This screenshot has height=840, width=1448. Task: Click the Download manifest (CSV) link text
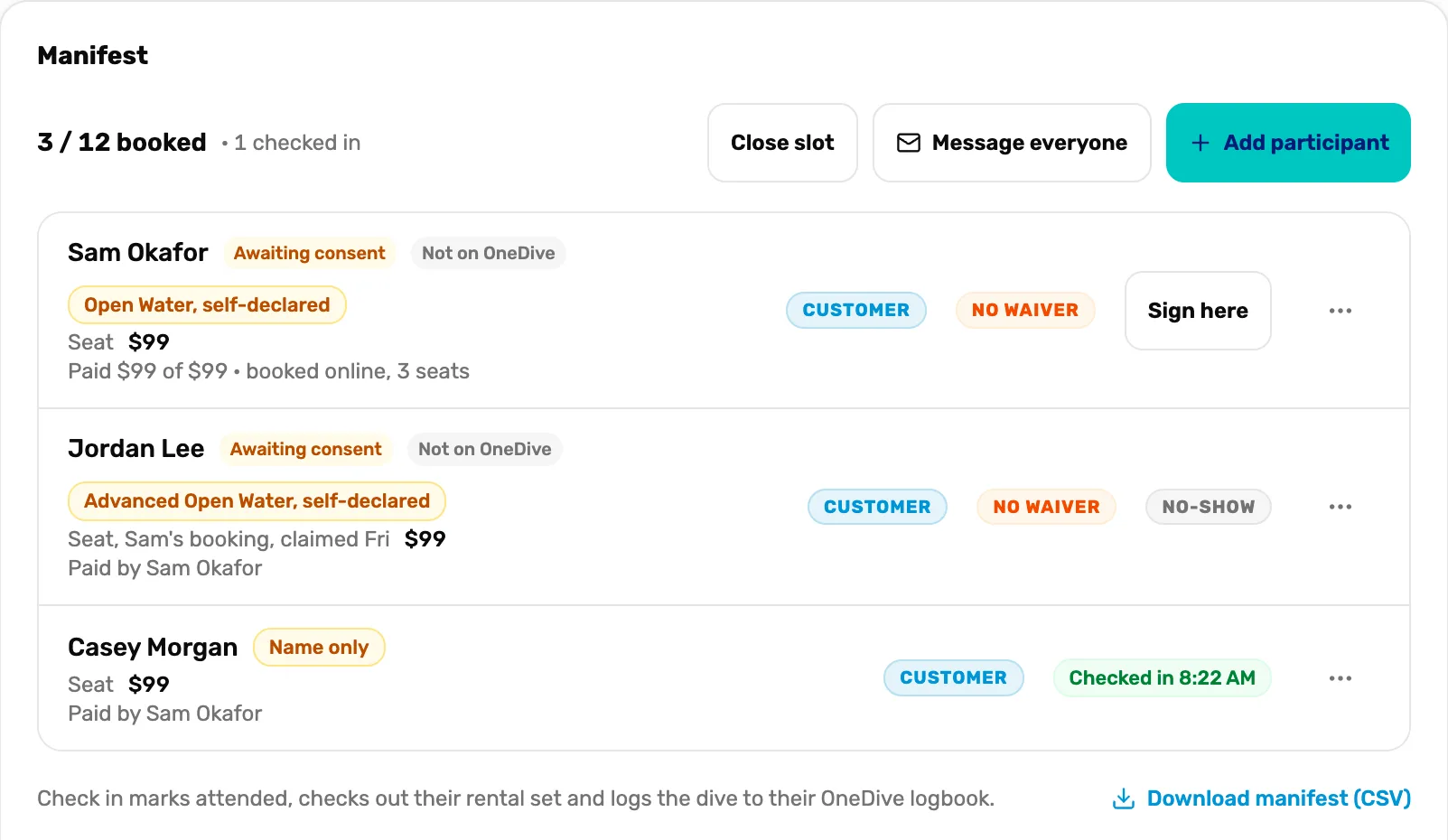[1278, 798]
